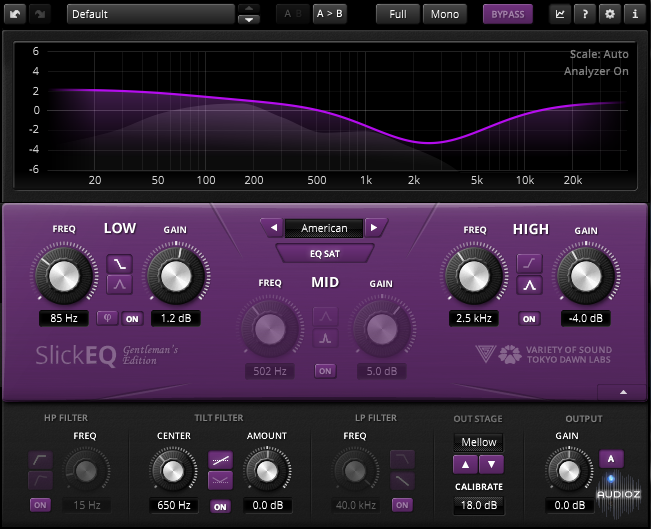Click the 650 Hz tilt center value
The height and width of the screenshot is (529, 651).
(174, 505)
